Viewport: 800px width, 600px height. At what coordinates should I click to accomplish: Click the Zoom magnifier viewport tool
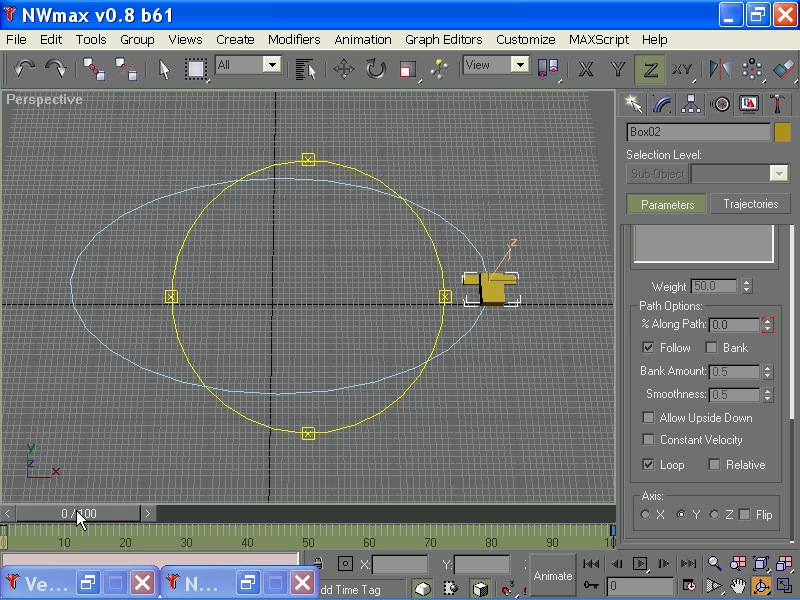tap(714, 564)
